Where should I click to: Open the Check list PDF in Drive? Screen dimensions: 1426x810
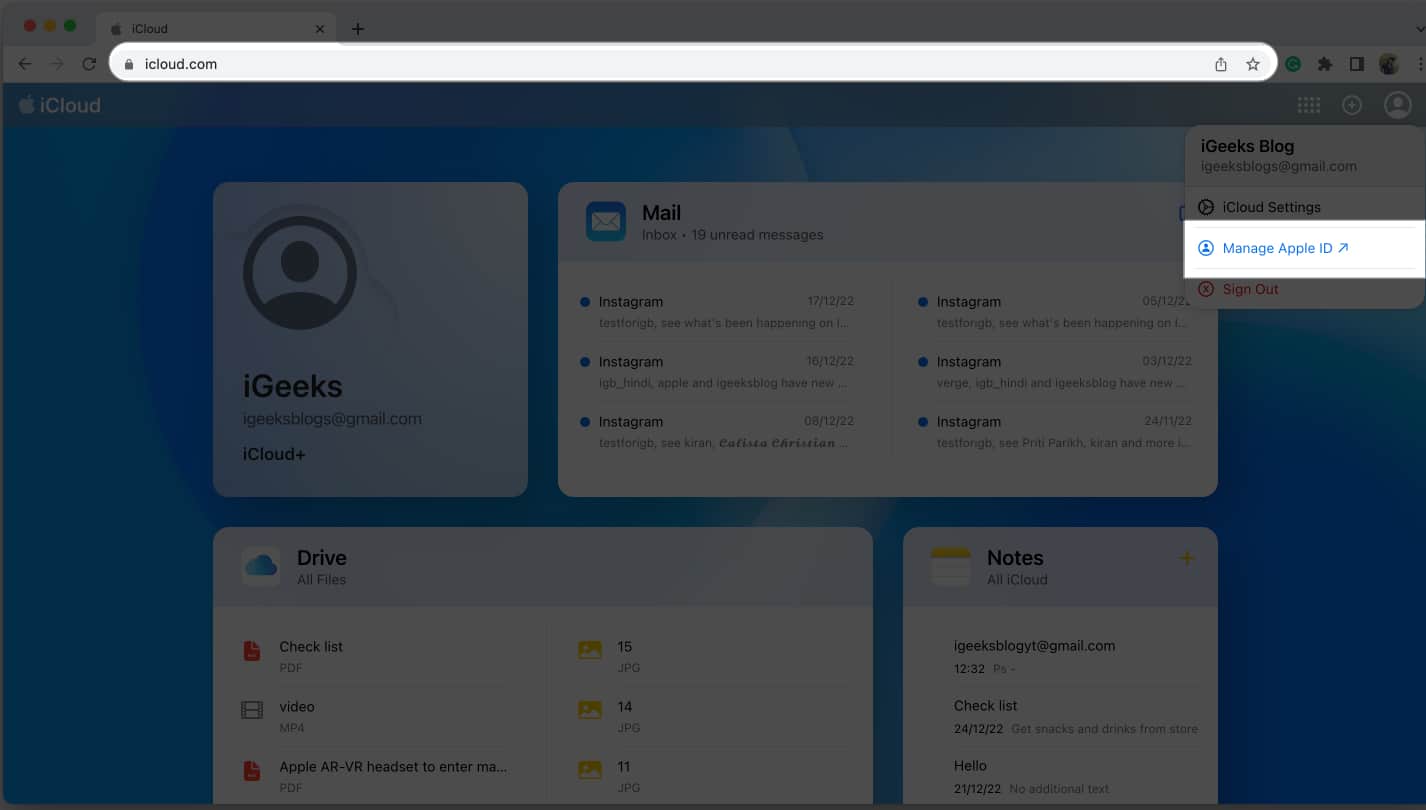coord(311,646)
